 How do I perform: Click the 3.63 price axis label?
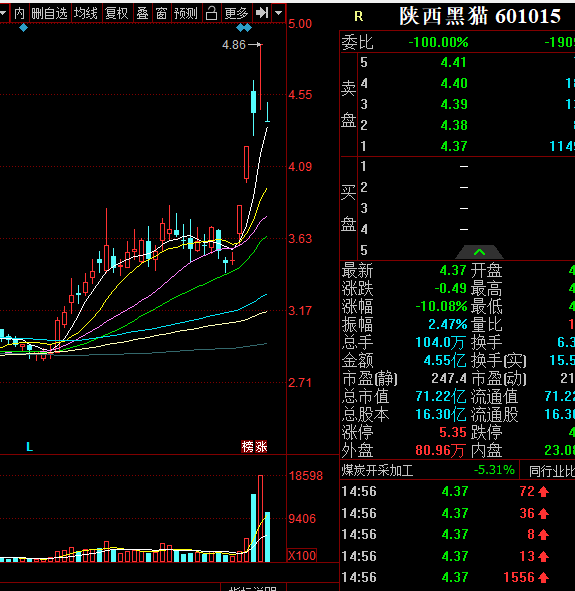(x=300, y=239)
